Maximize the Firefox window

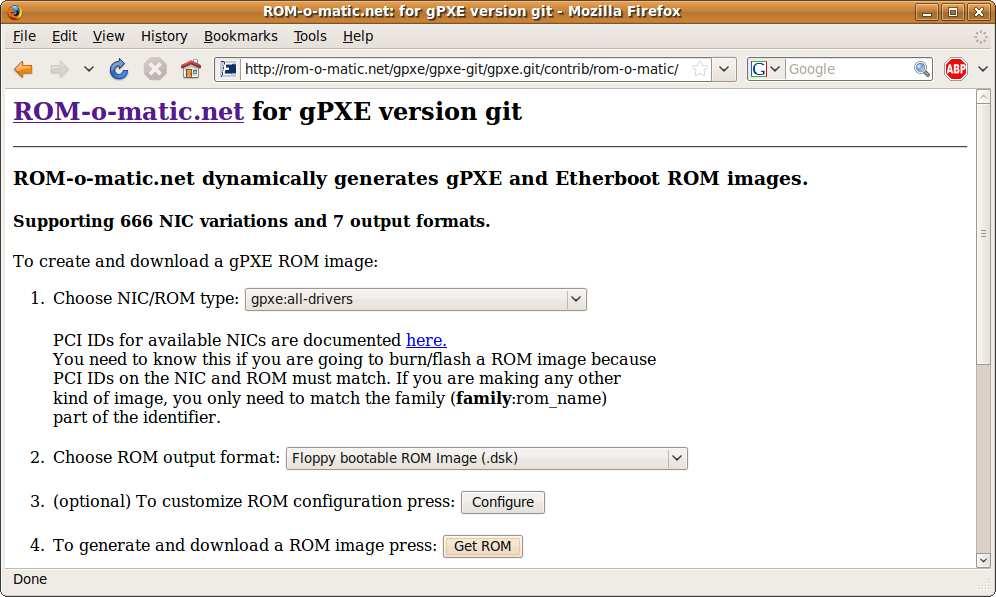tap(952, 12)
